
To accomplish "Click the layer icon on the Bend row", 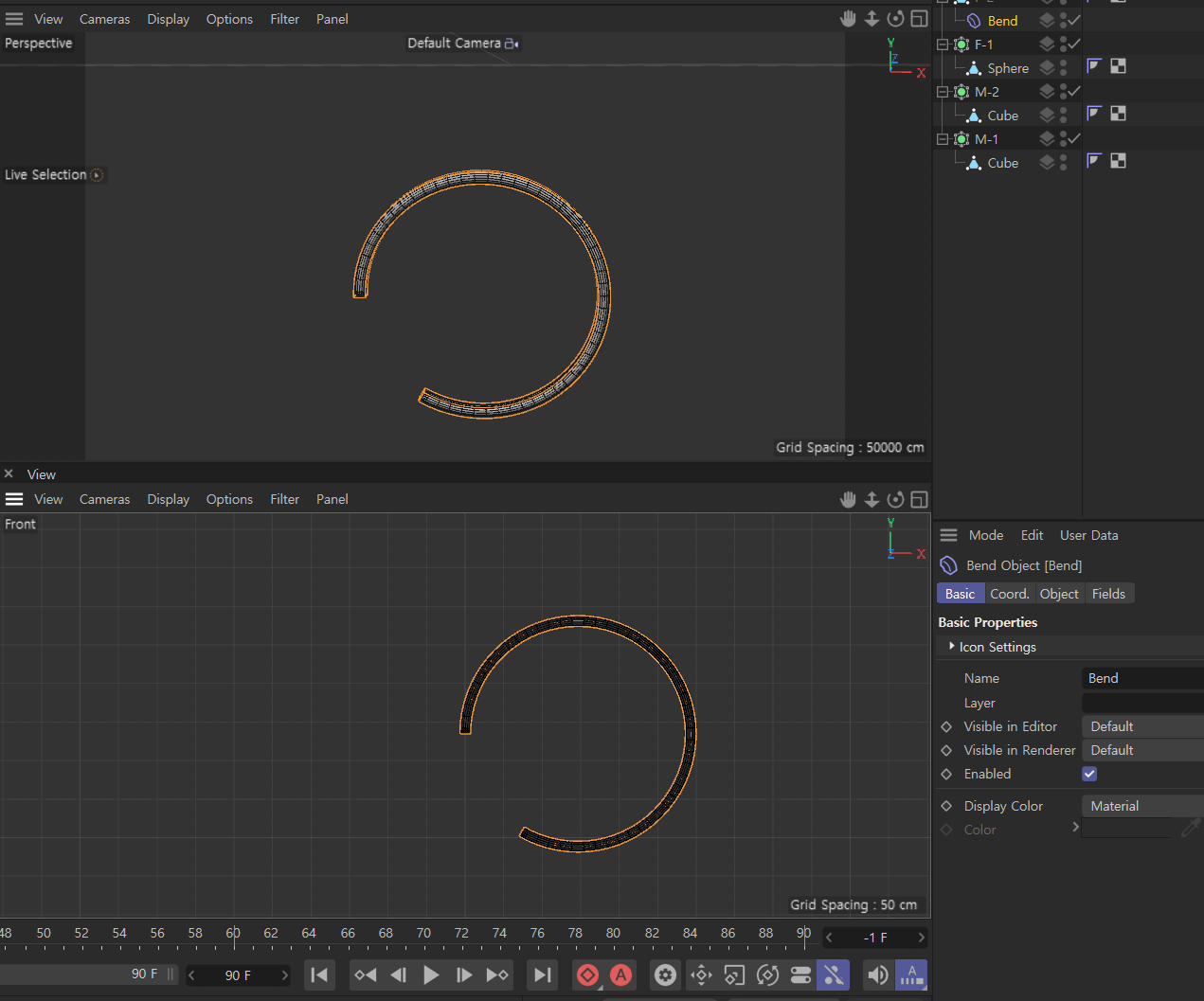I will point(1047,20).
